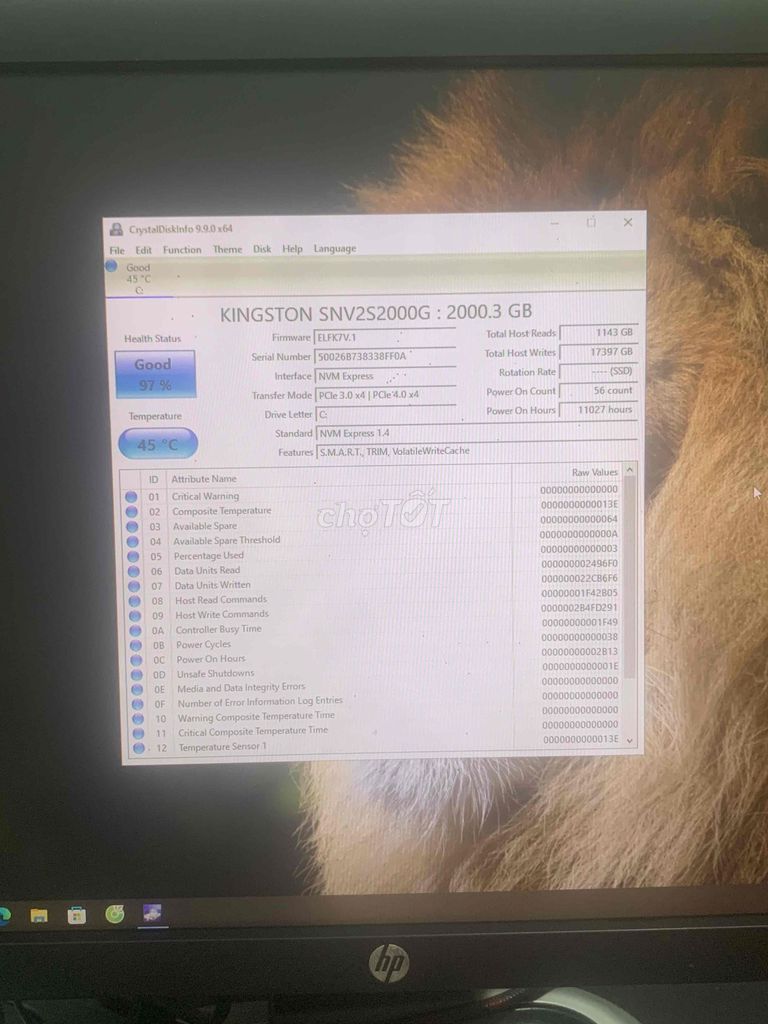Open the Edit menu
The image size is (768, 1024).
pyautogui.click(x=144, y=250)
